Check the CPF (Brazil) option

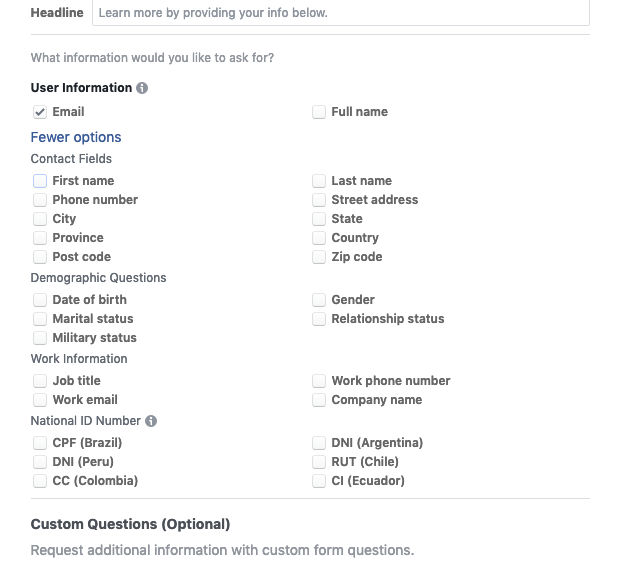40,443
